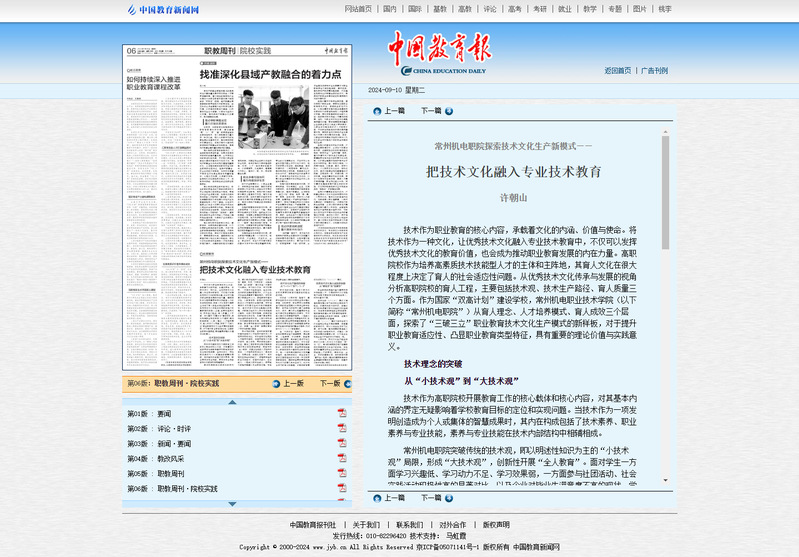Click the article scrollbar on right edge
This screenshot has height=557, width=799.
coord(665,300)
